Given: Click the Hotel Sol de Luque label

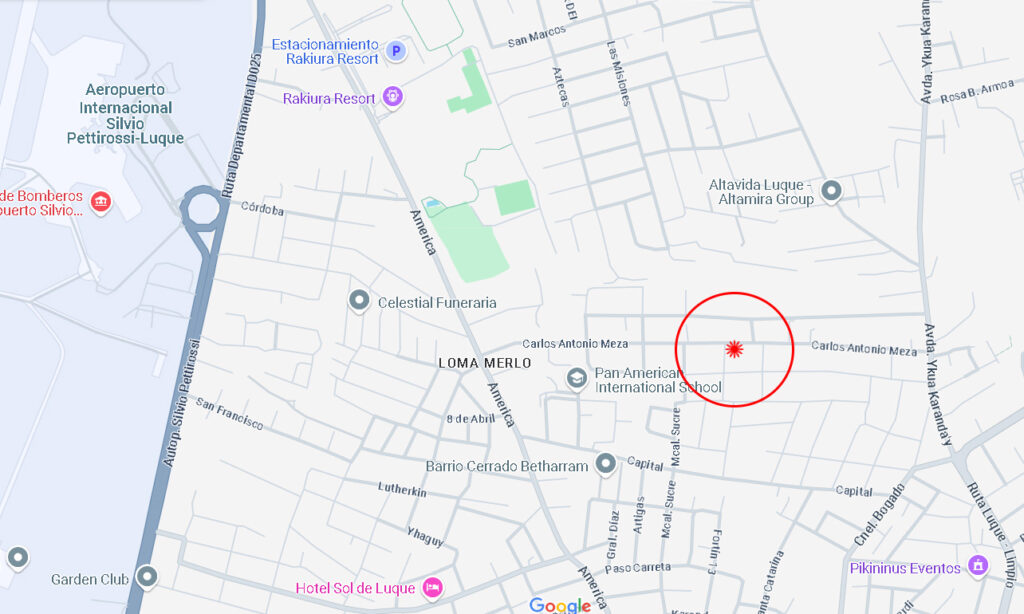Looking at the screenshot, I should 355,588.
